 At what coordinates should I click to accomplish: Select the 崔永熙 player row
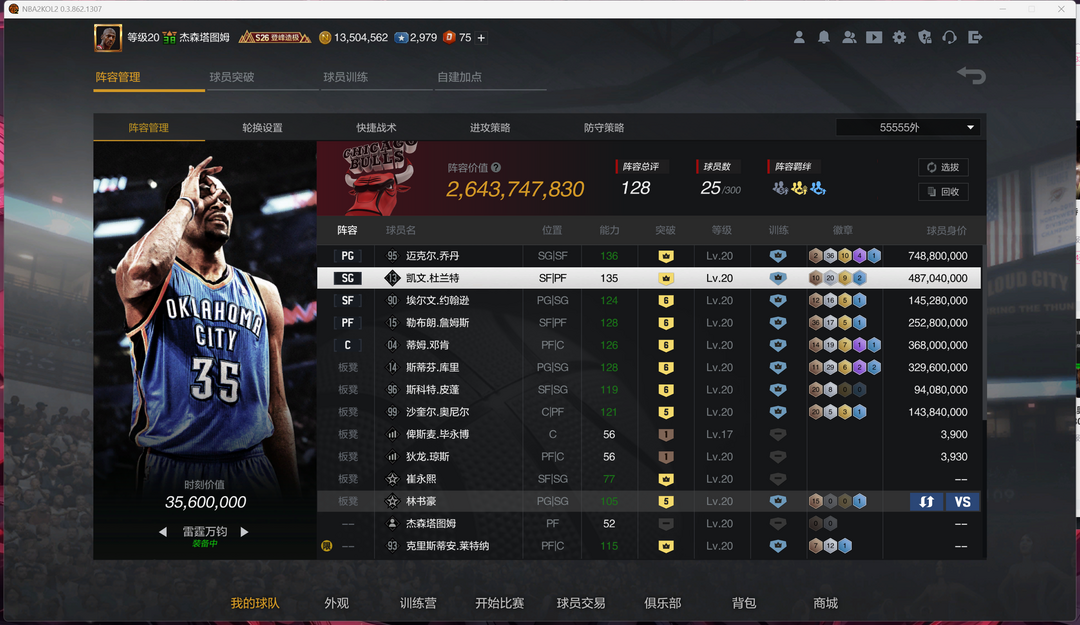(x=648, y=479)
